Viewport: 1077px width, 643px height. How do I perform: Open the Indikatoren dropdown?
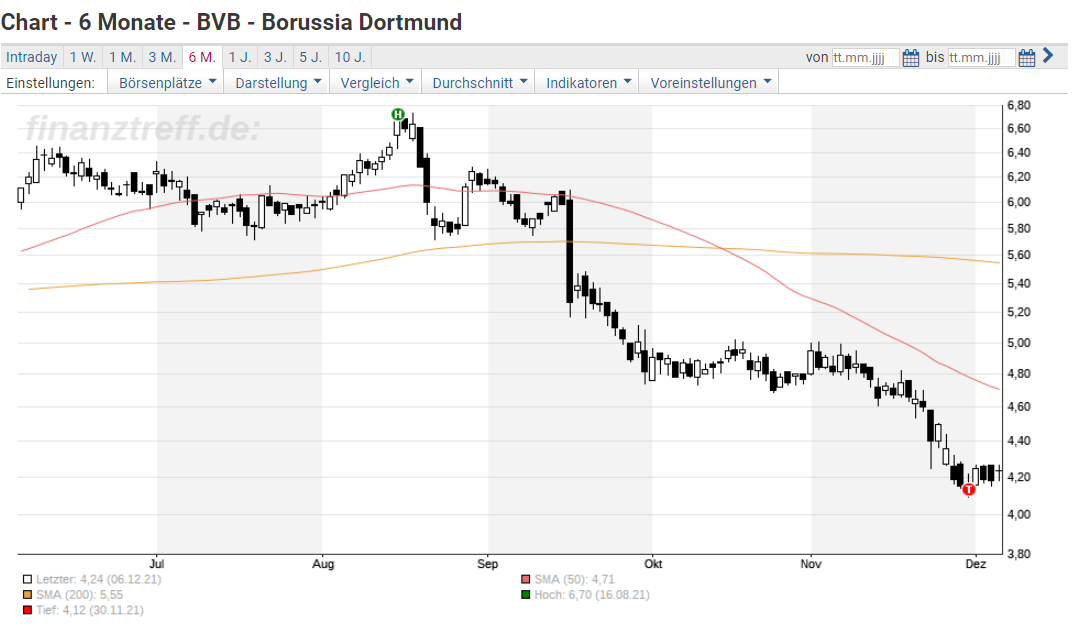[x=588, y=82]
